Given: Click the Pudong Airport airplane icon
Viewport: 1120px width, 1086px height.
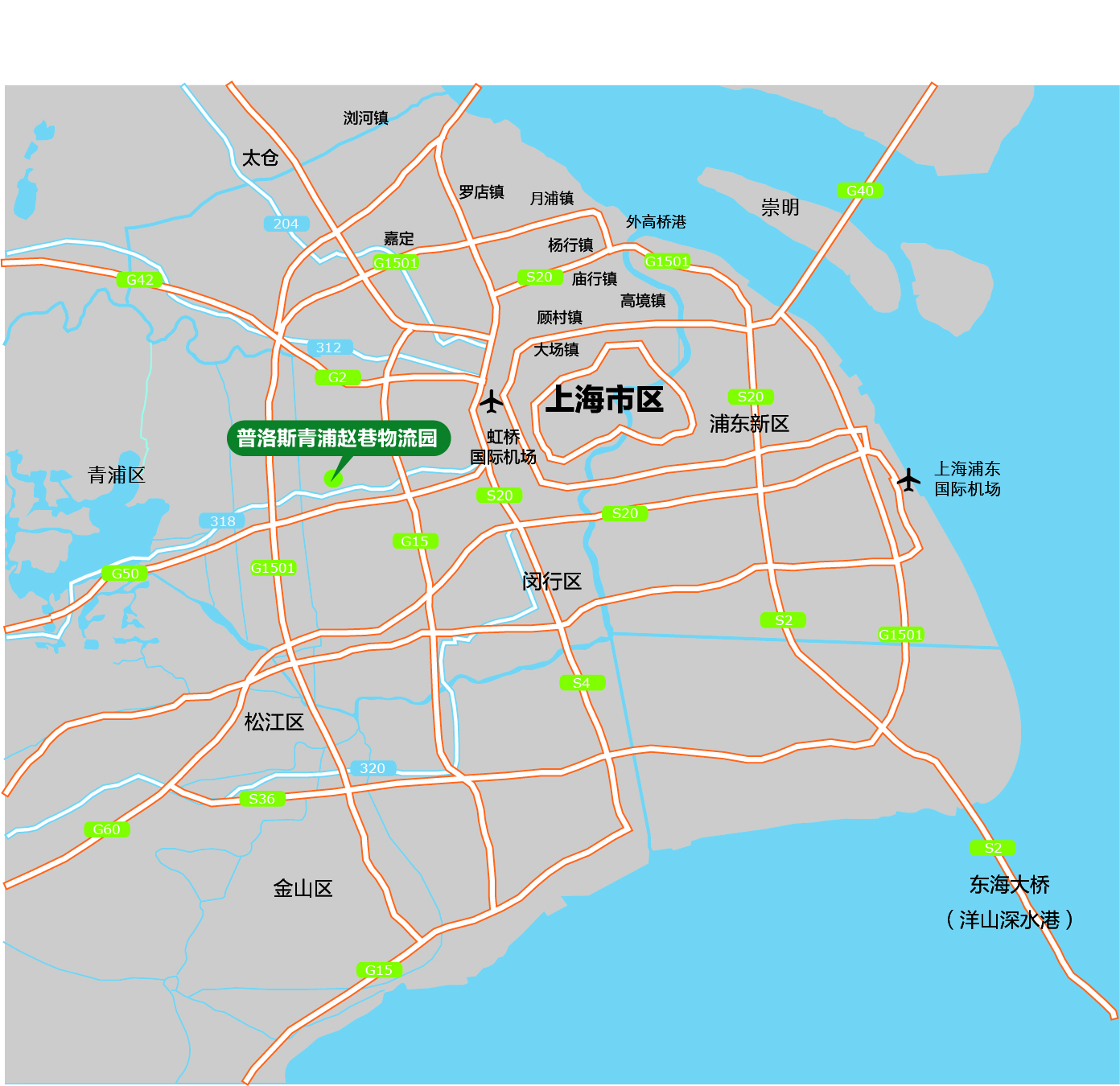Looking at the screenshot, I should pos(908,479).
